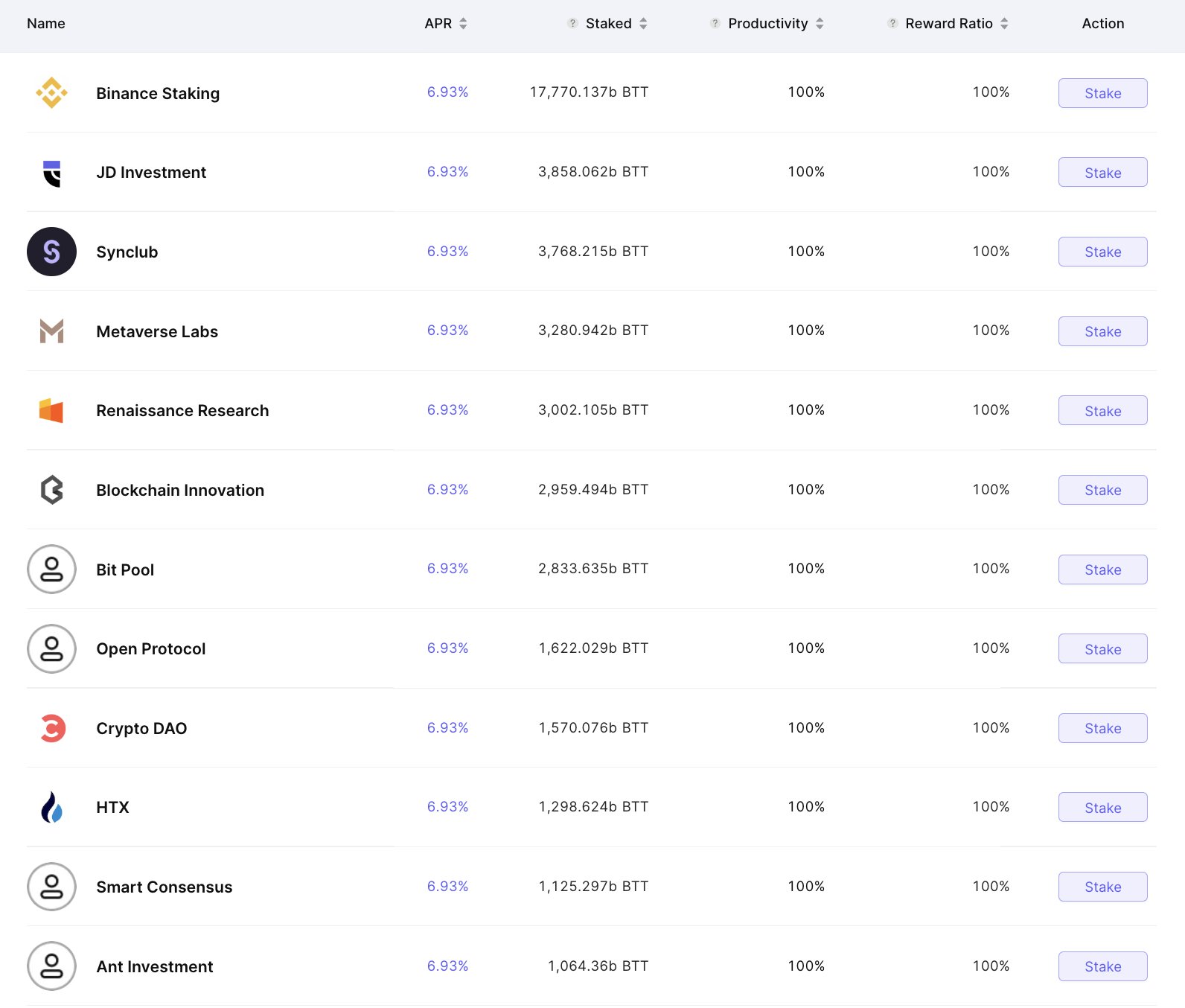This screenshot has width=1185, height=1008.
Task: Click the Crypto DAO red C logo
Action: tap(52, 728)
